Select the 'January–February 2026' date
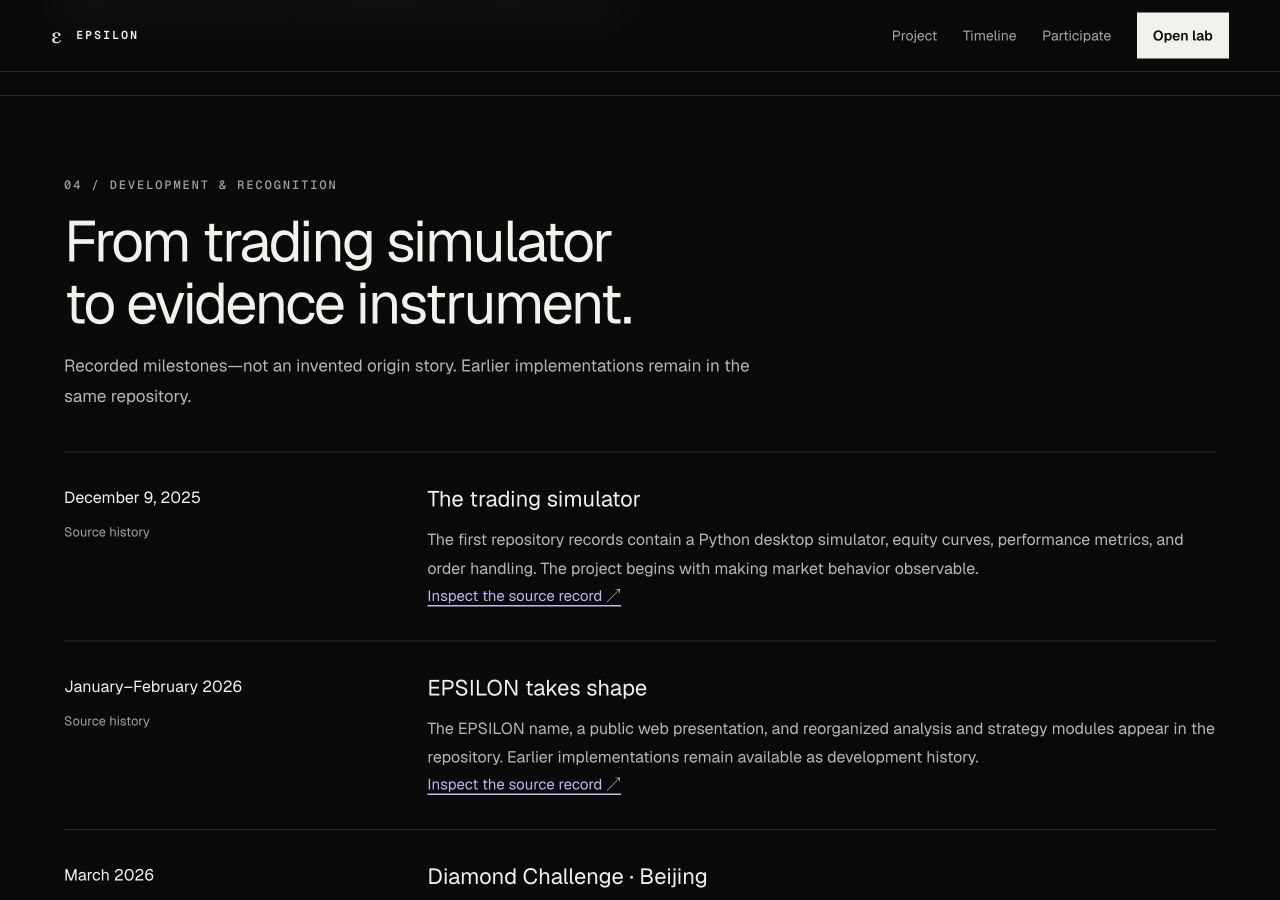 pyautogui.click(x=153, y=687)
